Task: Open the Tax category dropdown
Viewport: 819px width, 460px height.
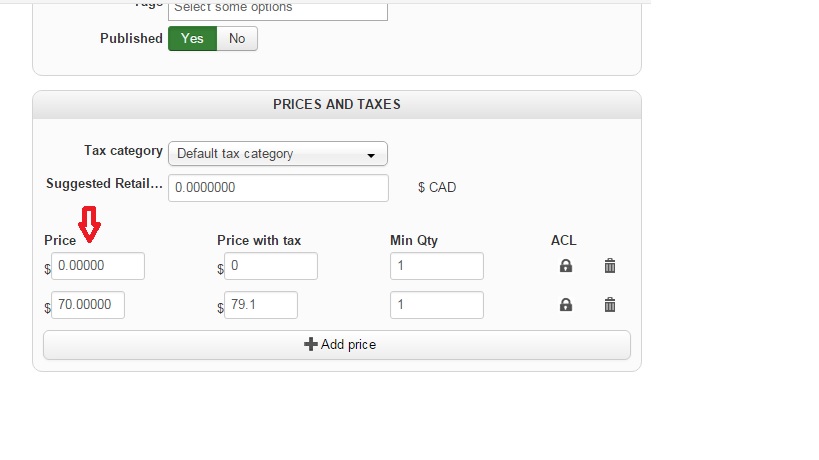Action: 277,154
